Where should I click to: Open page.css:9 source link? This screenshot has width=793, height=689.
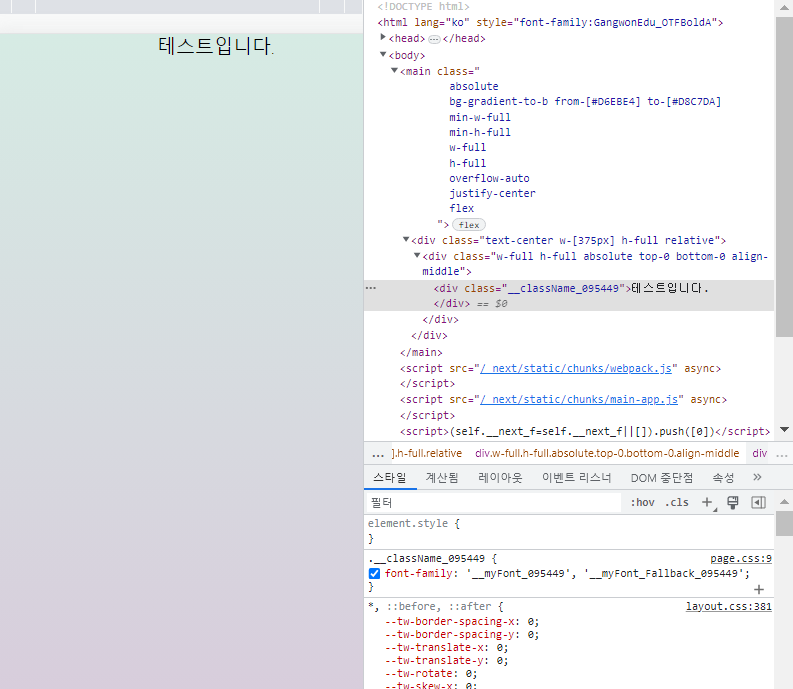[741, 558]
